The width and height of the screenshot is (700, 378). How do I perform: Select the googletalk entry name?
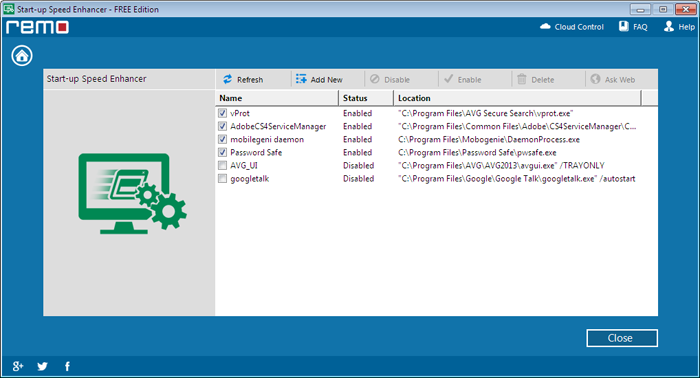click(x=250, y=179)
